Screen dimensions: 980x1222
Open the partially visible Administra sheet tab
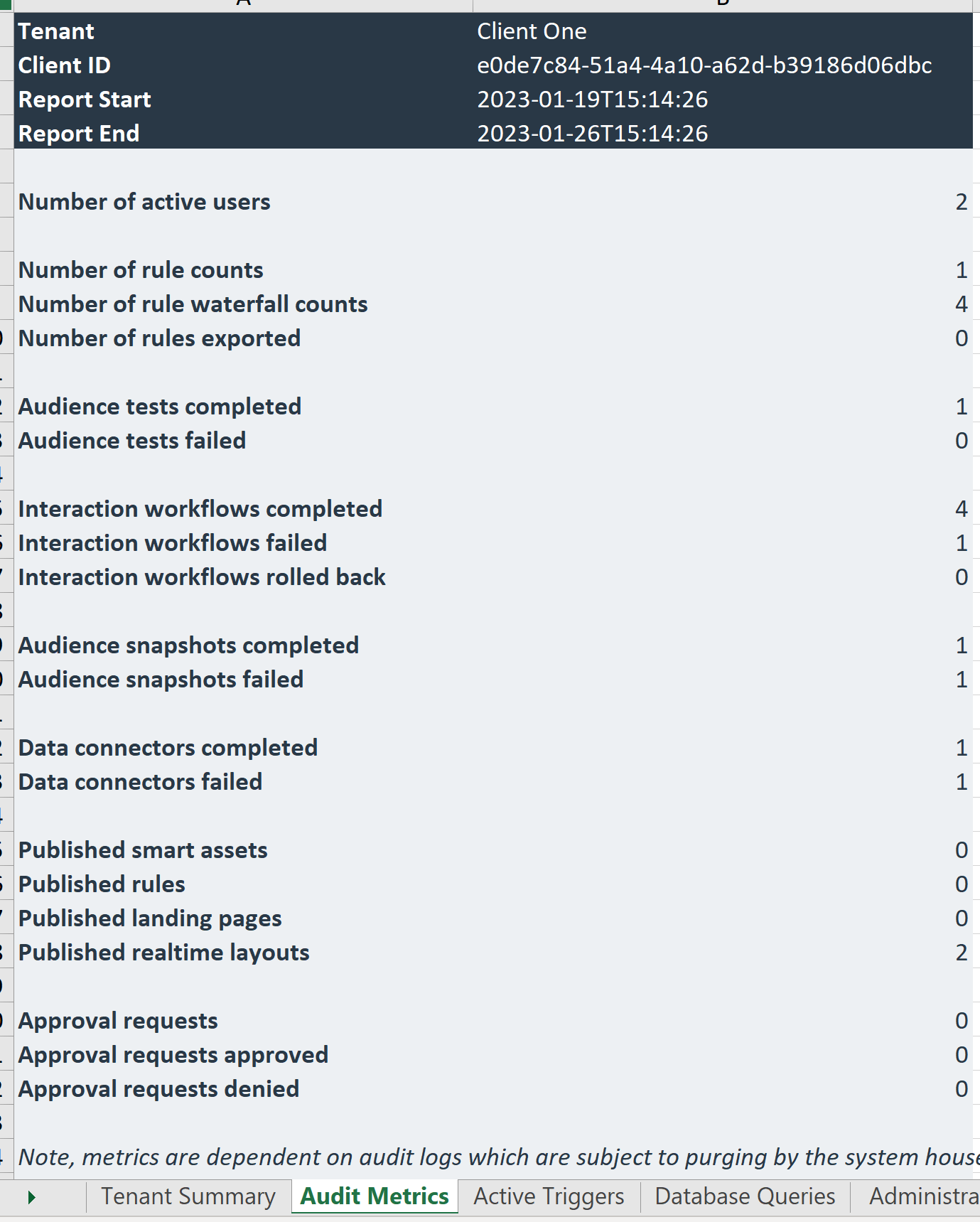pos(922,1197)
